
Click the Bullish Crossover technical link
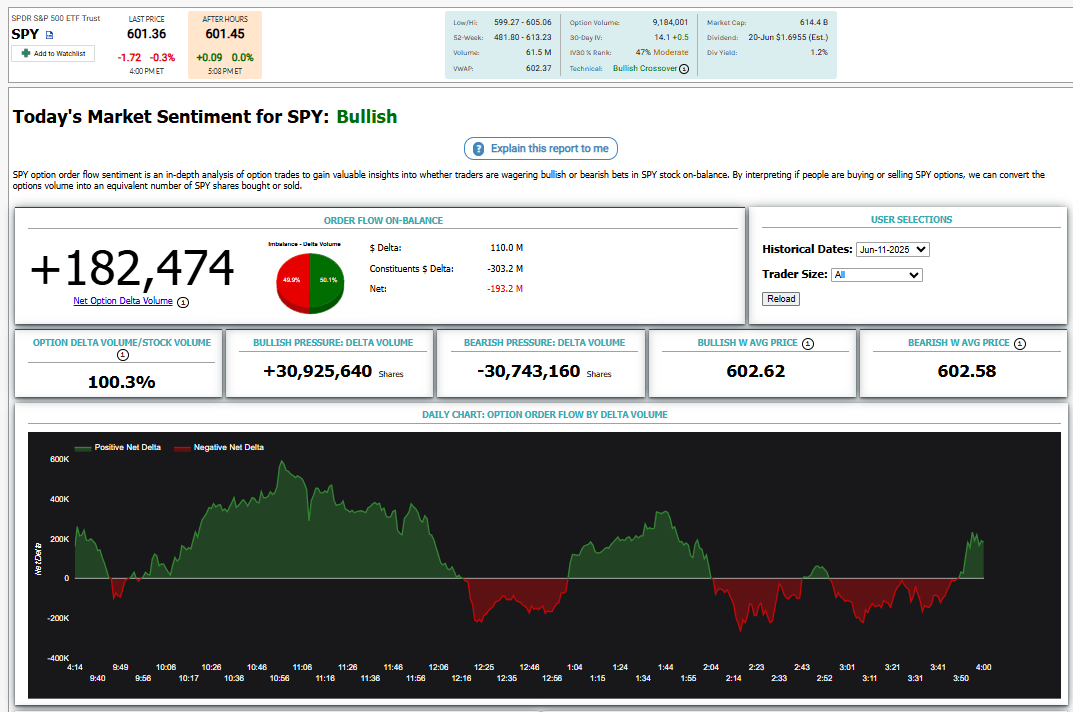click(x=645, y=68)
